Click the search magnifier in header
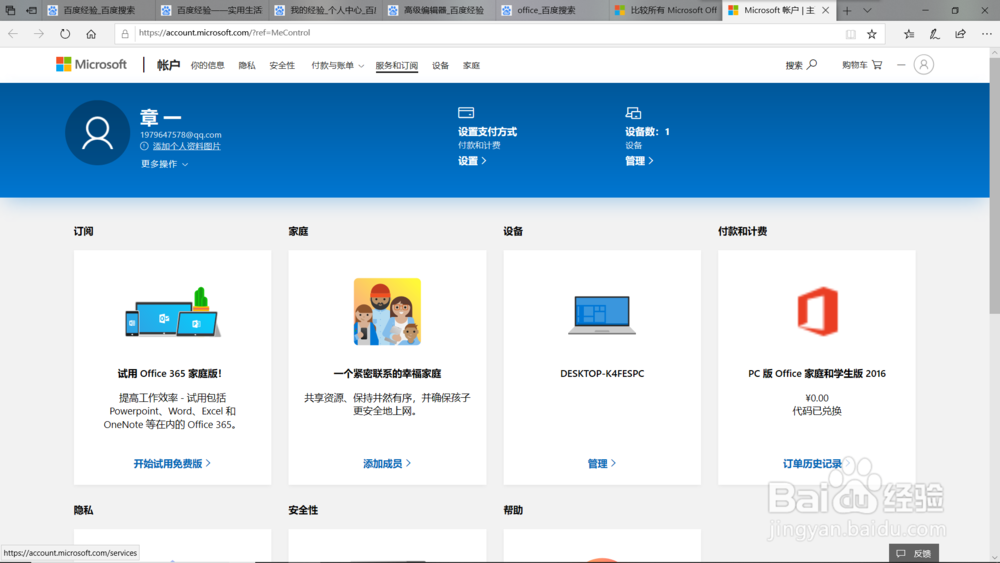Viewport: 1000px width, 563px height. point(812,64)
